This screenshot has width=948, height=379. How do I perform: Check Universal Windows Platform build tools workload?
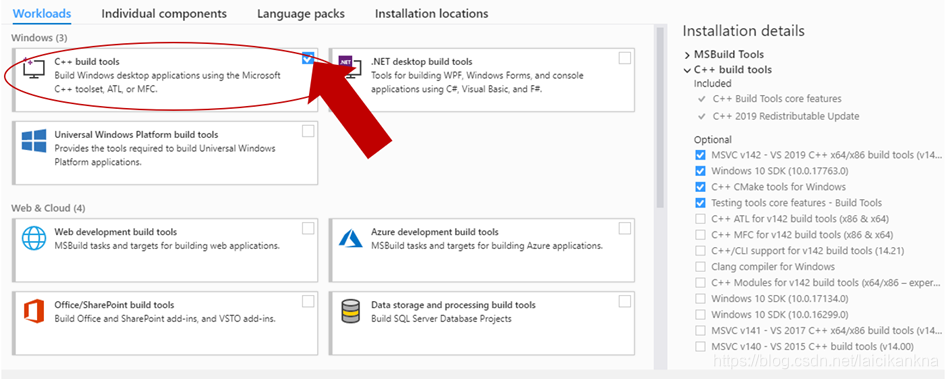(x=308, y=131)
